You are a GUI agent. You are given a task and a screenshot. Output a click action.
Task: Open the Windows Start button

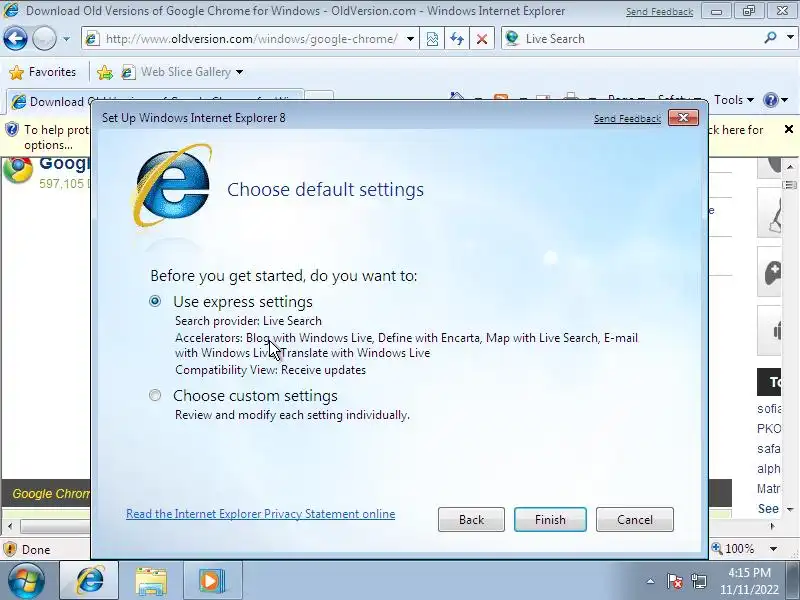tap(26, 581)
